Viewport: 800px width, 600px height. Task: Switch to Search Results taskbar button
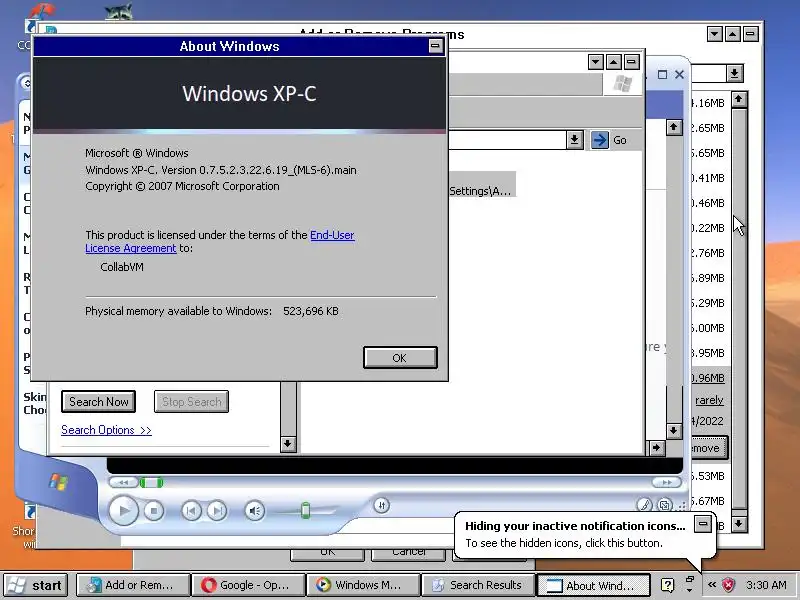click(479, 585)
